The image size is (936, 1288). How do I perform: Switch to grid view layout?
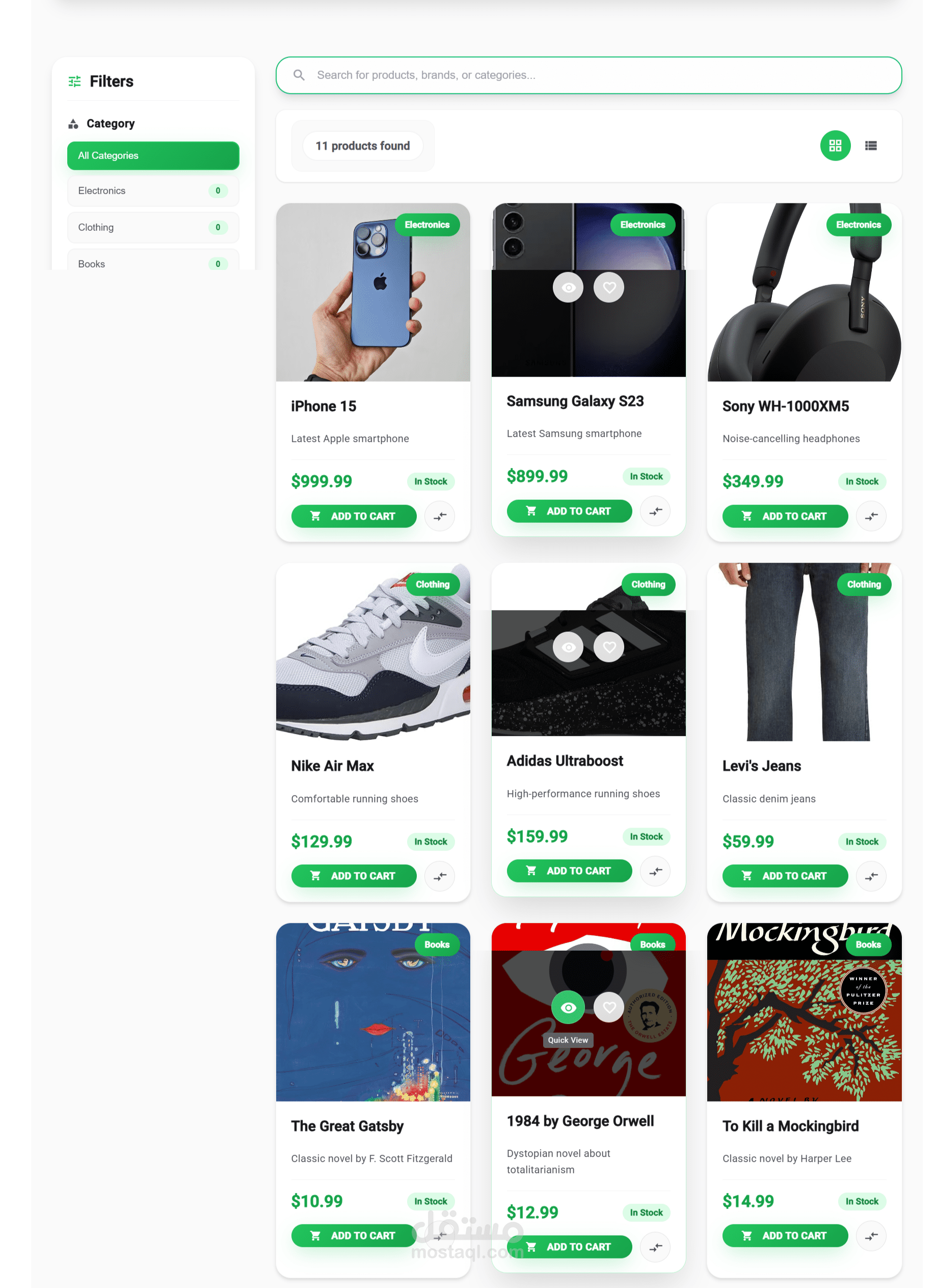point(835,146)
